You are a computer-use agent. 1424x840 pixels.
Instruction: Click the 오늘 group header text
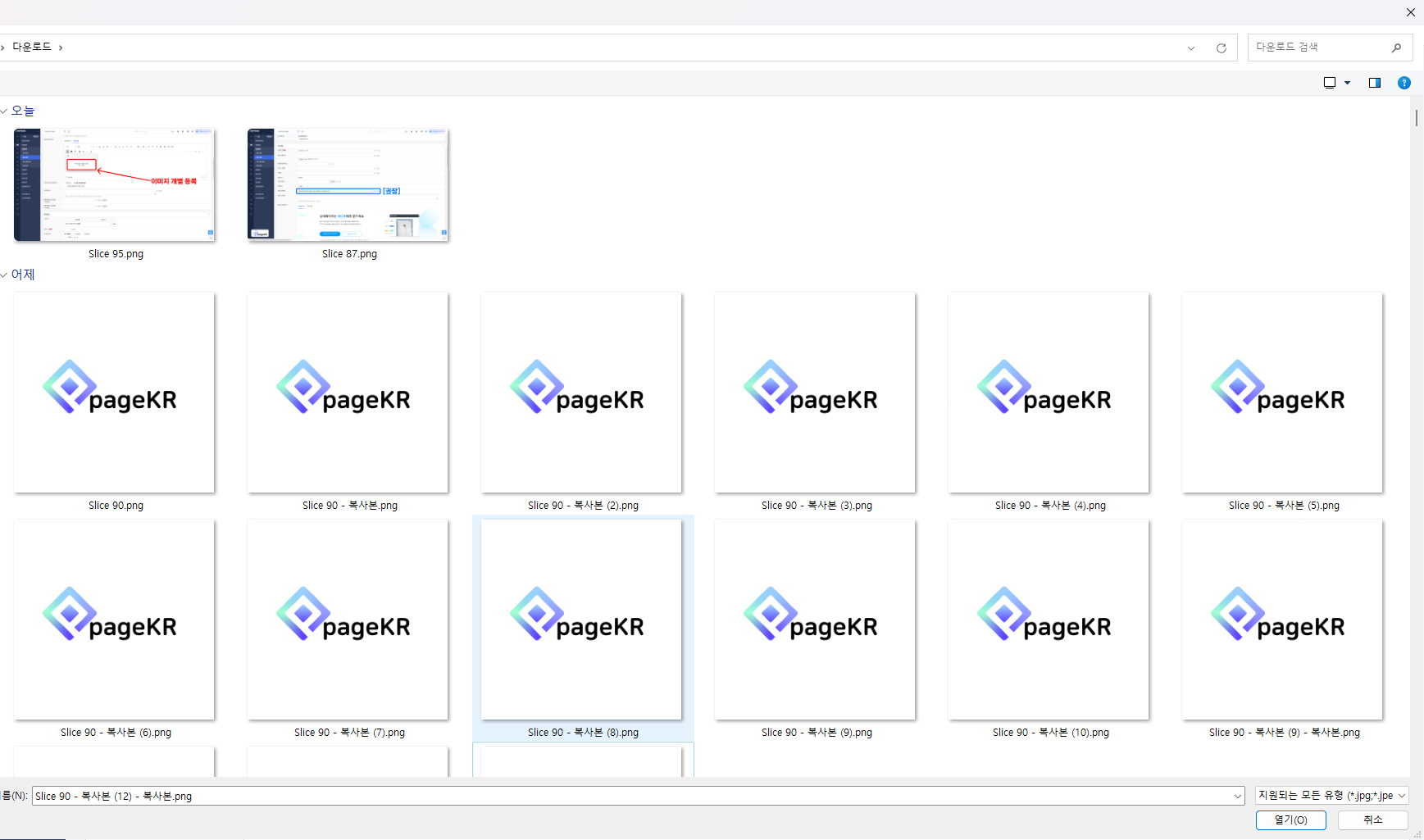[x=23, y=111]
